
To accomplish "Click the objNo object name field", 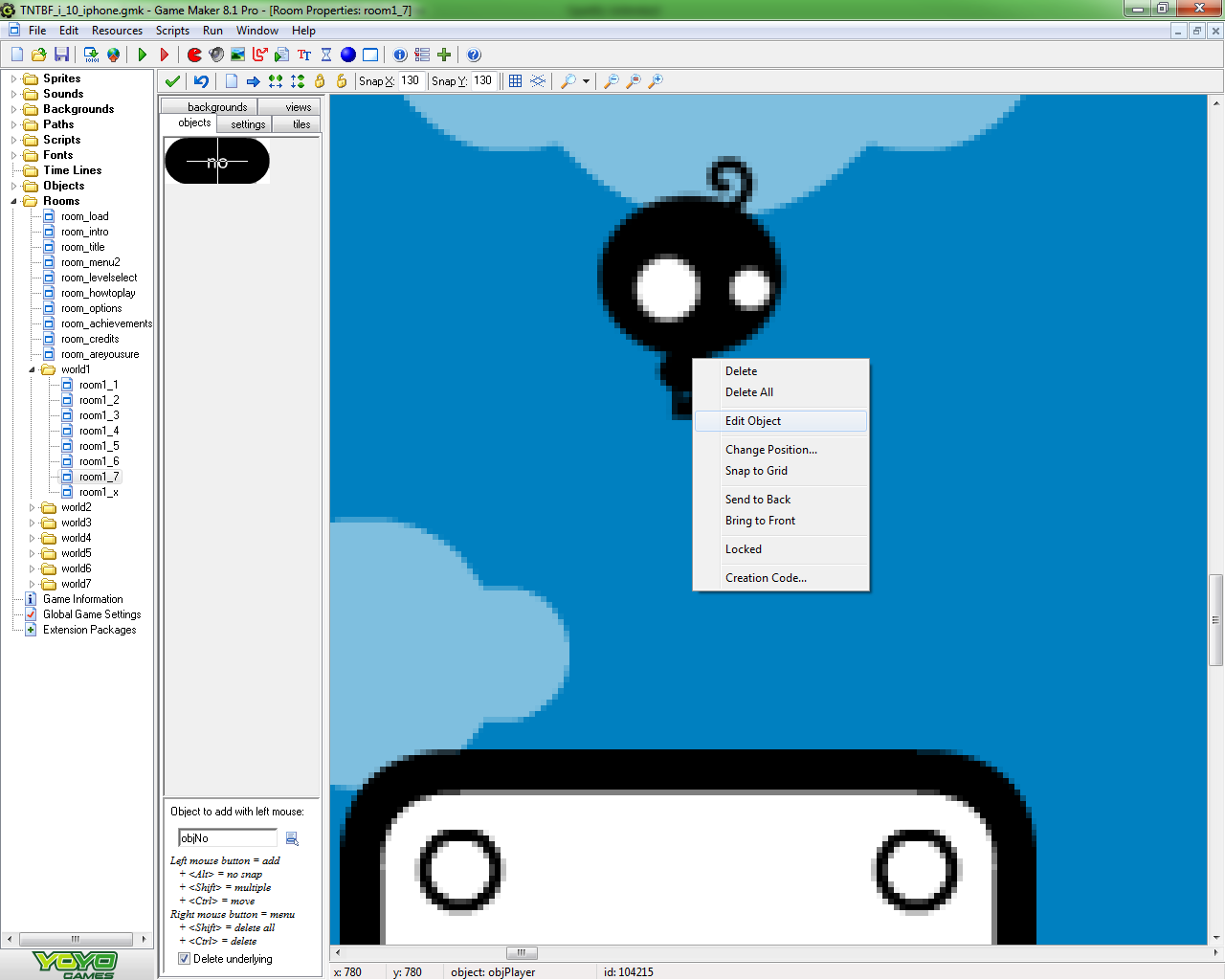I will pos(228,838).
